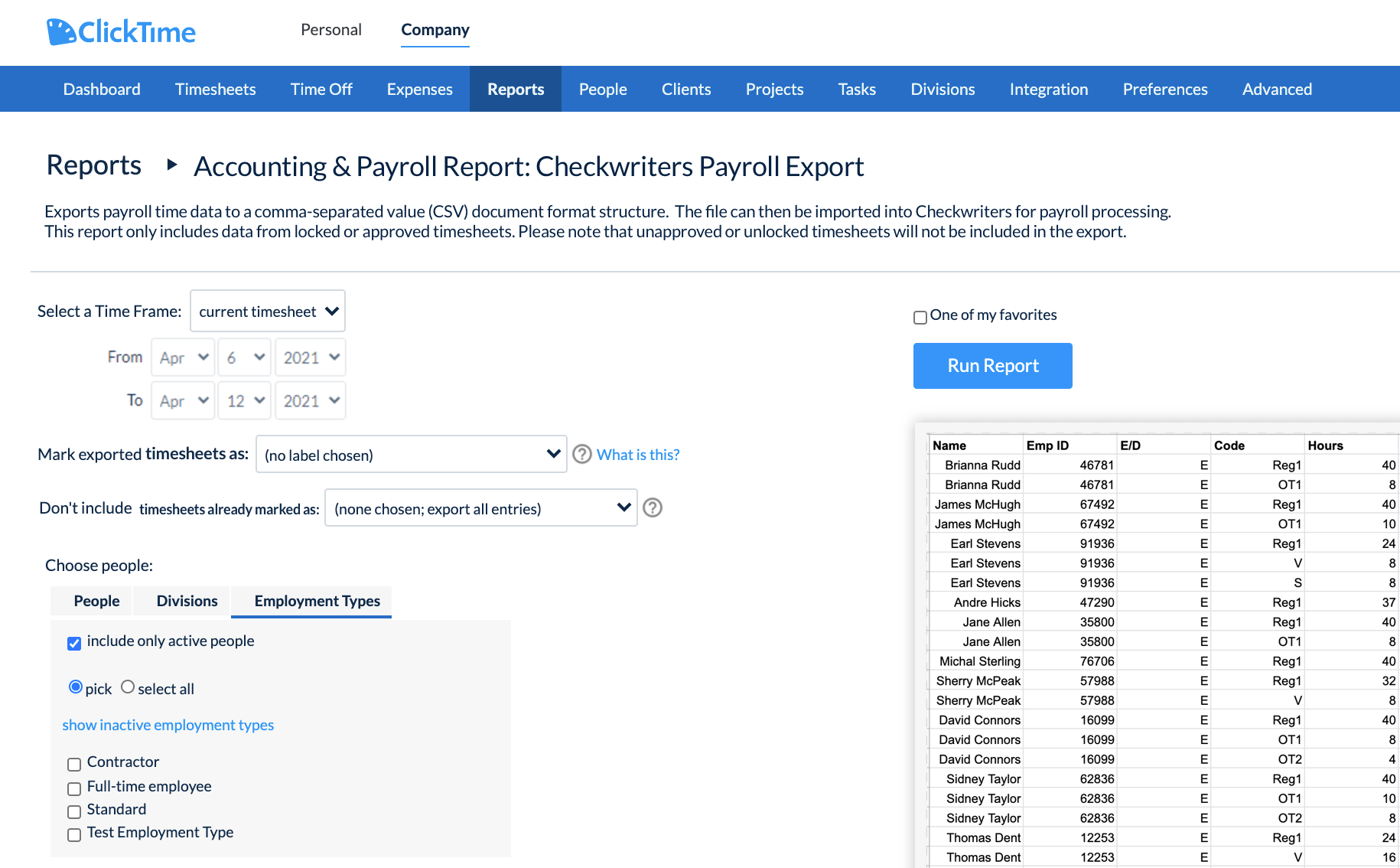Viewport: 1400px width, 868px height.
Task: Check the Full-time employee checkbox
Action: 74,788
